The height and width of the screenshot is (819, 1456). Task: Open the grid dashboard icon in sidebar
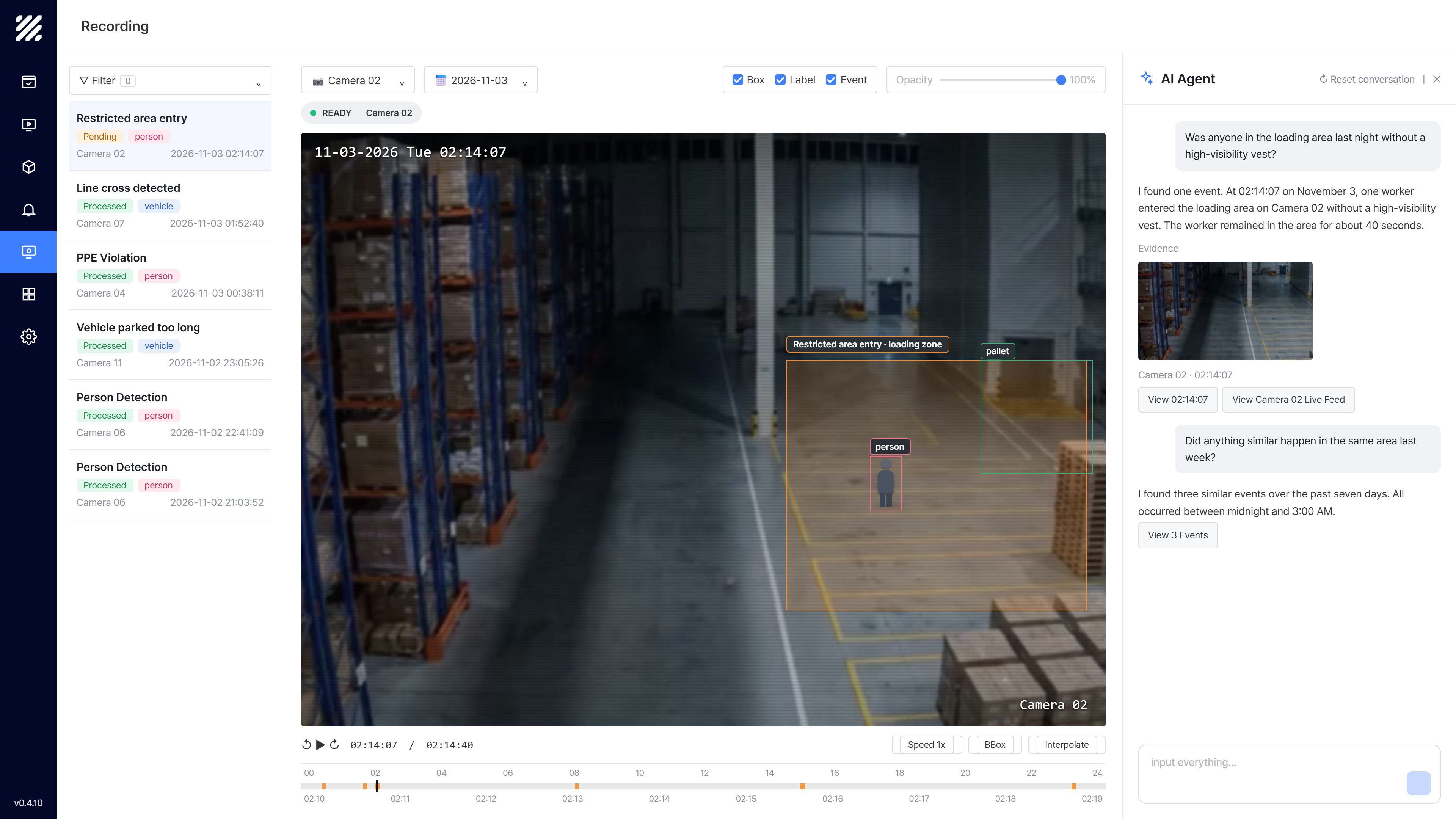pos(28,294)
